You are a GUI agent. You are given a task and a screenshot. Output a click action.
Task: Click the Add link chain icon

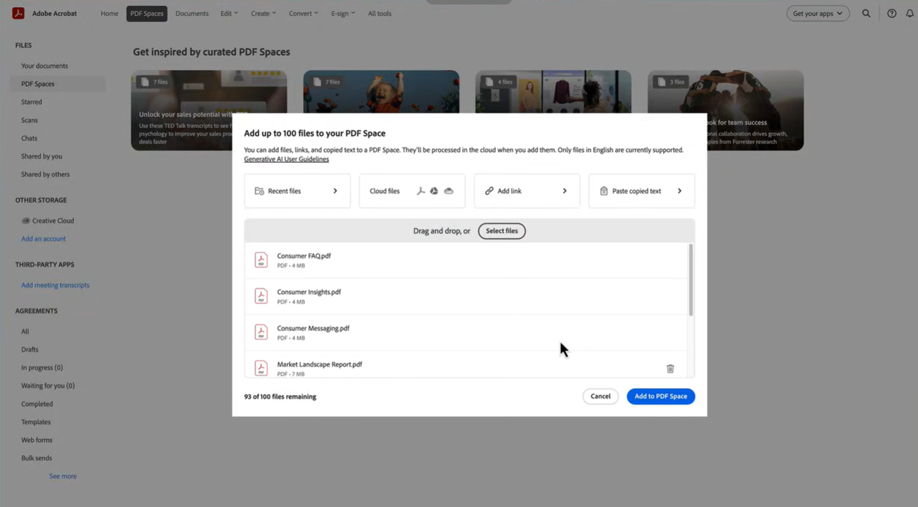(x=489, y=191)
